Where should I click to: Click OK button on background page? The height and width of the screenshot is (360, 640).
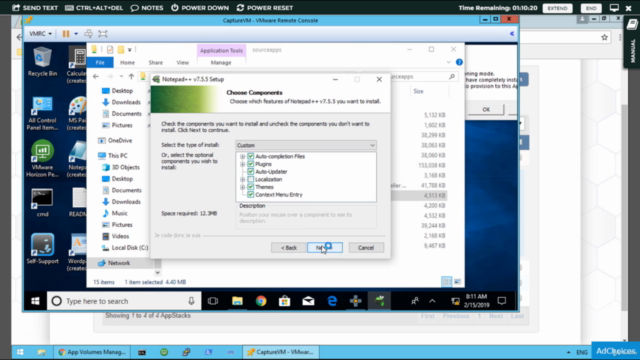point(486,109)
